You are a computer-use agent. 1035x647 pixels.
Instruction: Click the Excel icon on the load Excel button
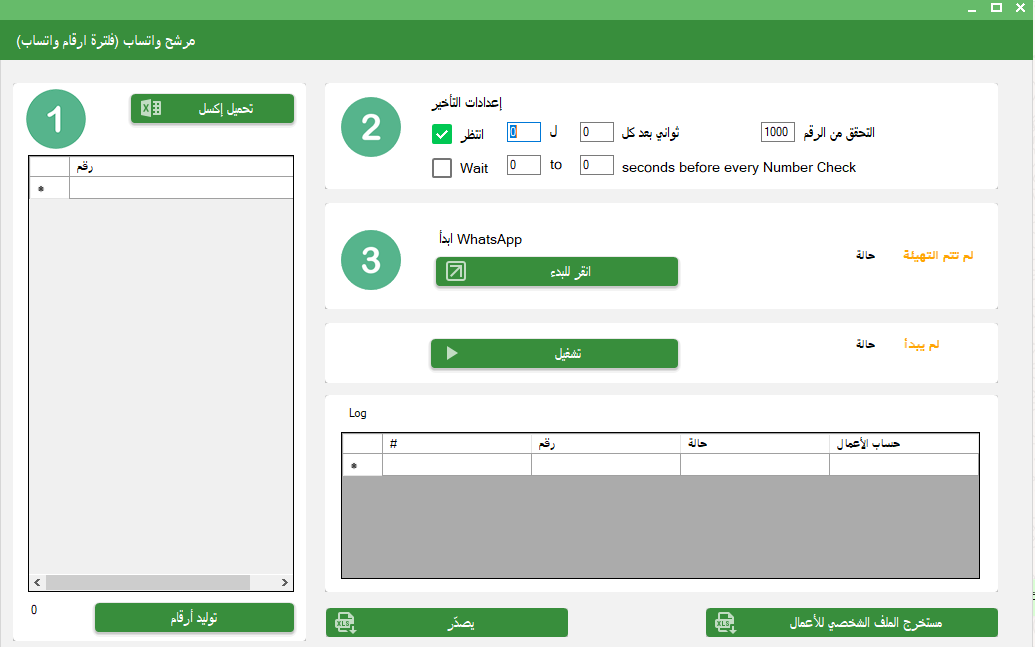click(151, 108)
